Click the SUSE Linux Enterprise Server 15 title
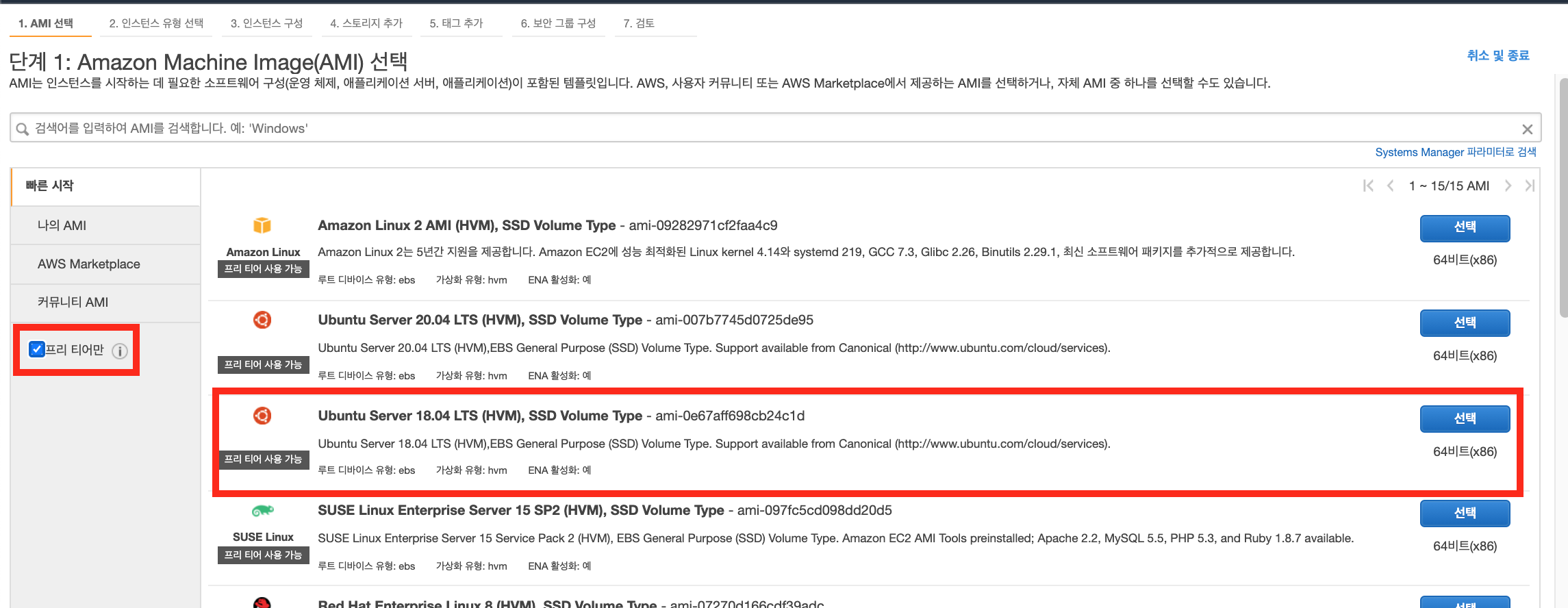 coord(520,510)
